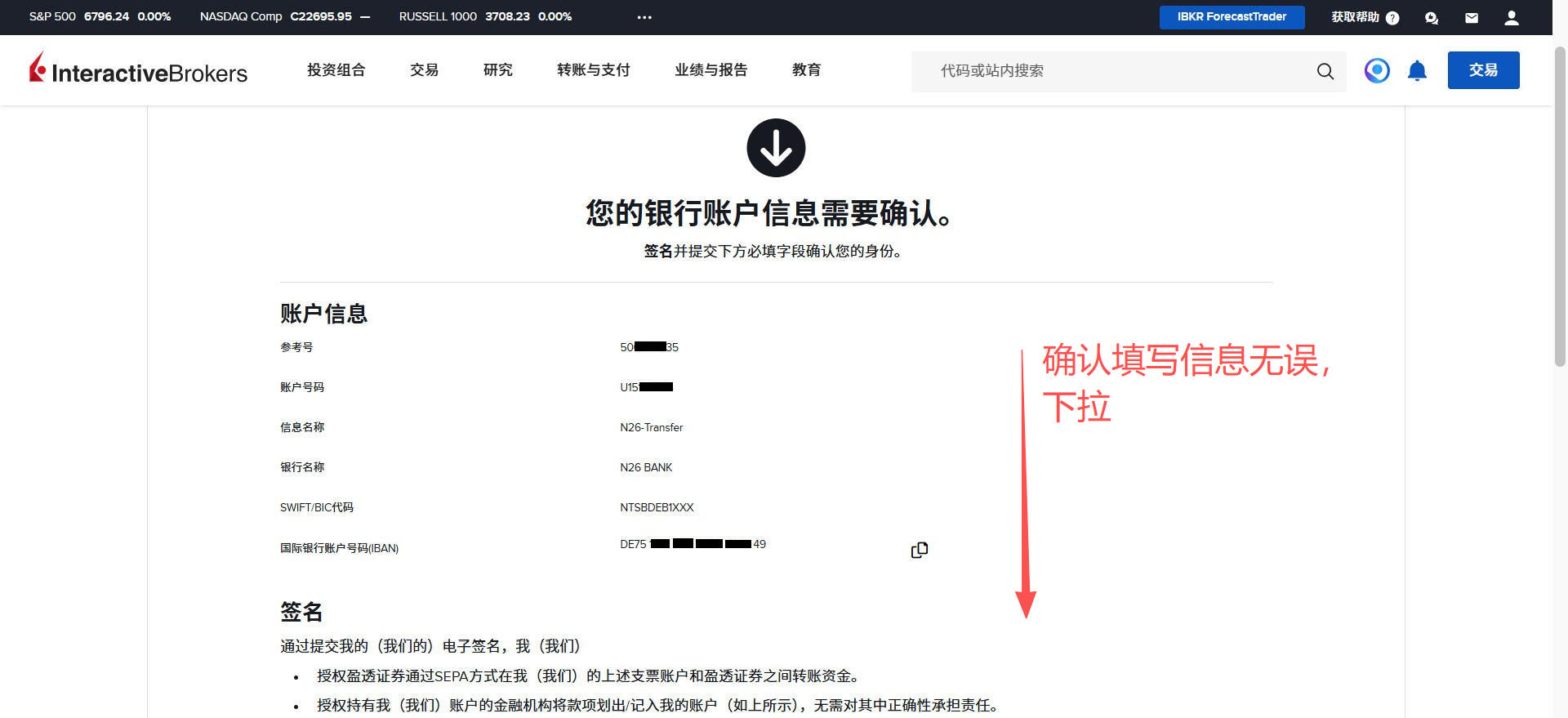Click the magnifier search icon
The height and width of the screenshot is (718, 1568).
tap(1325, 72)
